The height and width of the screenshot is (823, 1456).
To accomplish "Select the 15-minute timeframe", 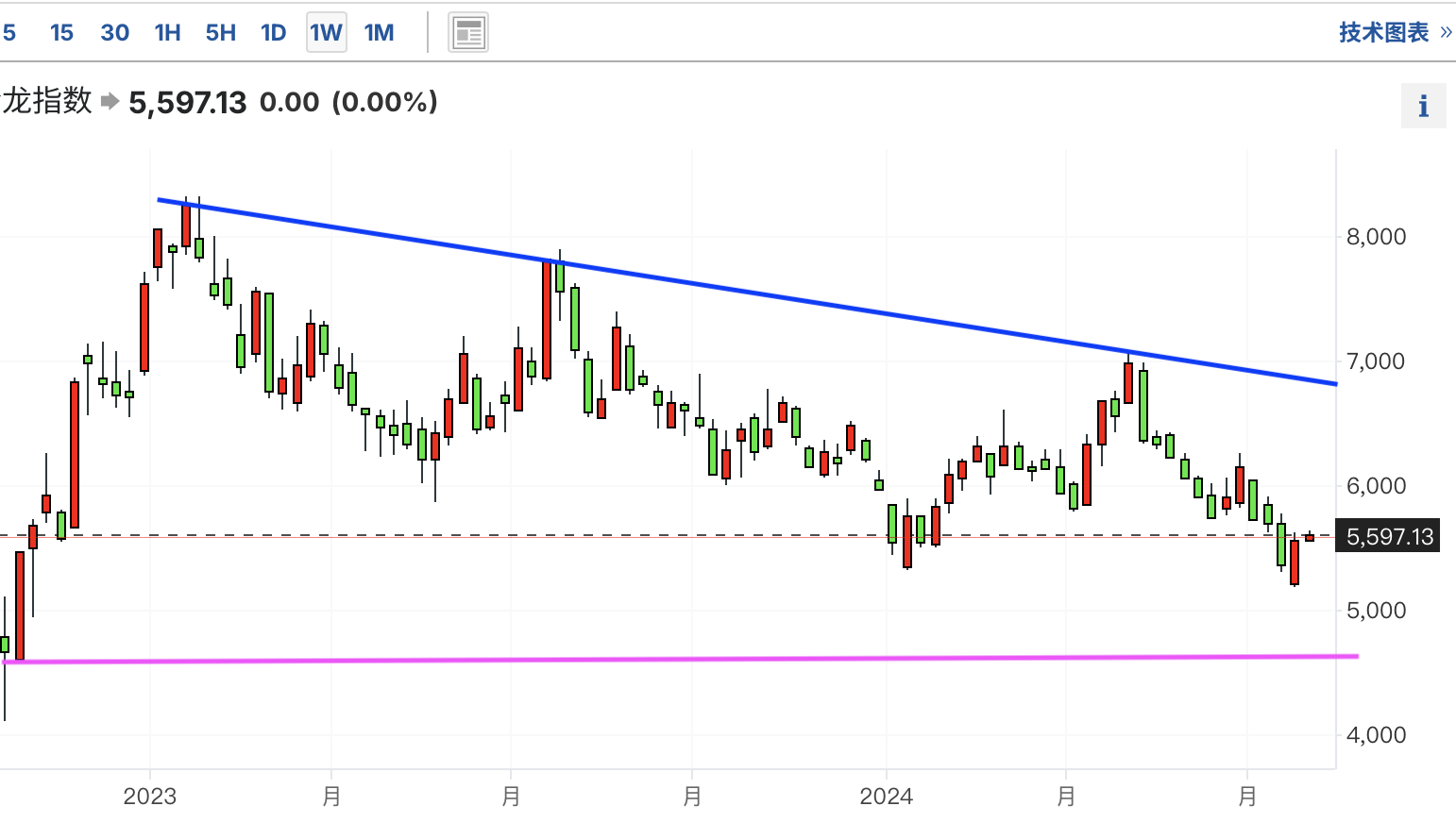I will [61, 33].
